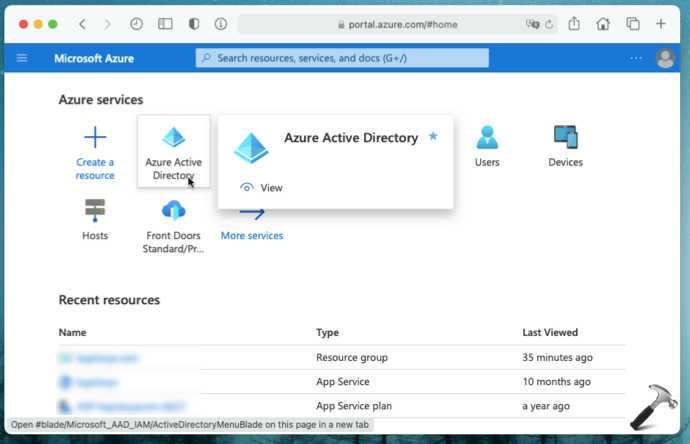This screenshot has width=690, height=444.
Task: Toggle the Safari sidebar button
Action: [x=165, y=23]
